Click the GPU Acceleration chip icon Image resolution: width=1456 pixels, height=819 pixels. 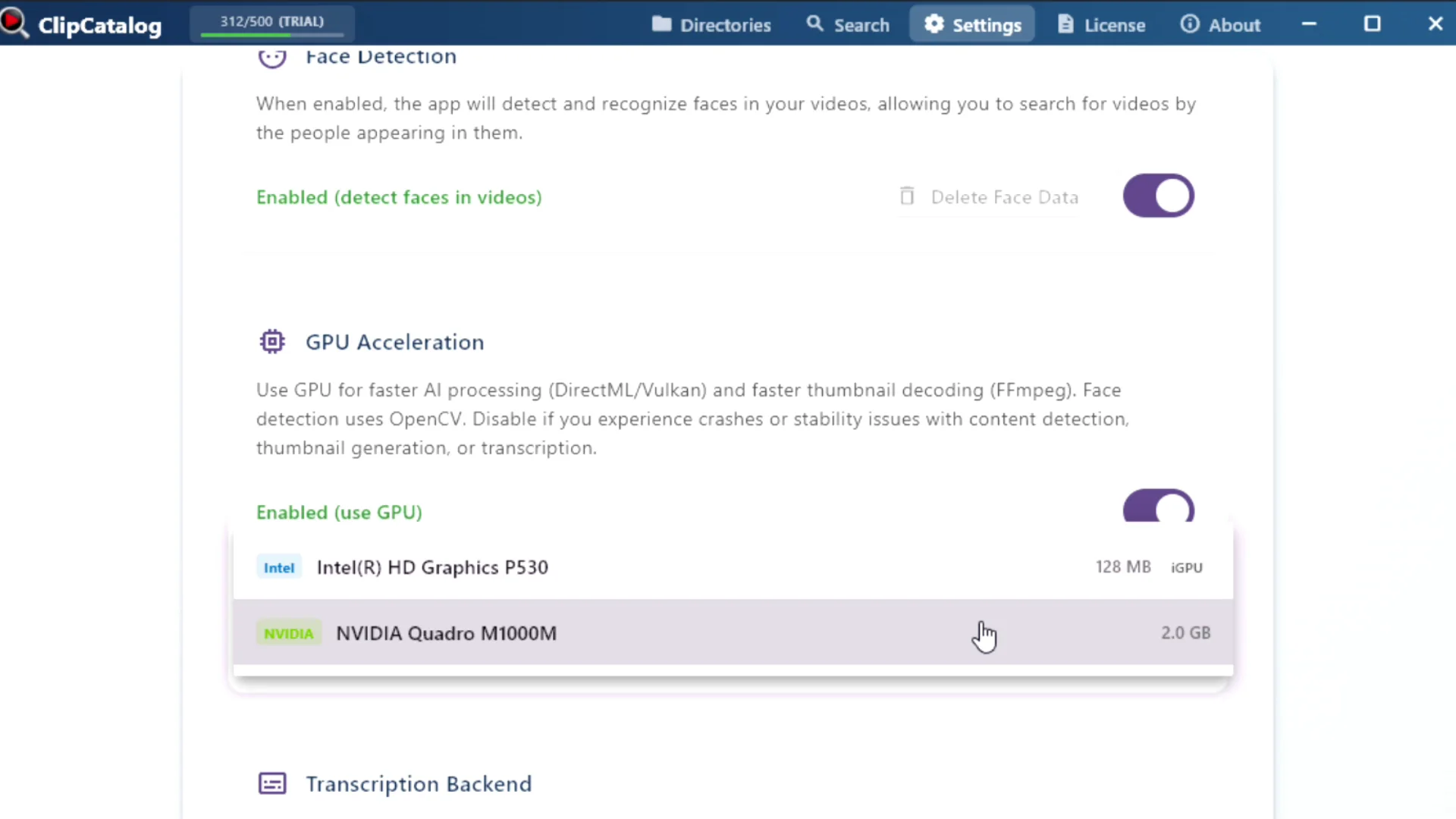click(x=271, y=341)
